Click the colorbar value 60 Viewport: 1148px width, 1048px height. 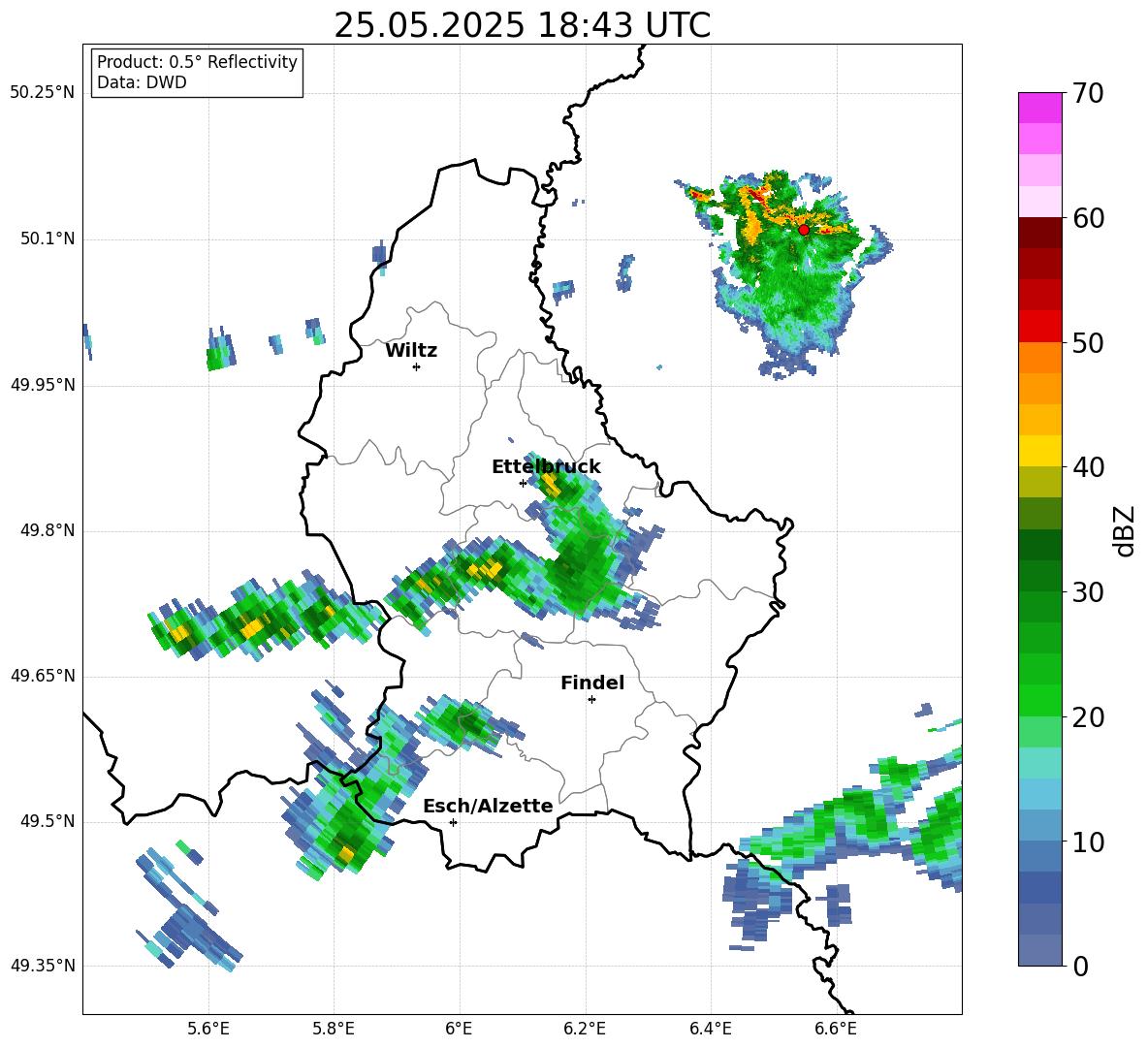pyautogui.click(x=1088, y=218)
